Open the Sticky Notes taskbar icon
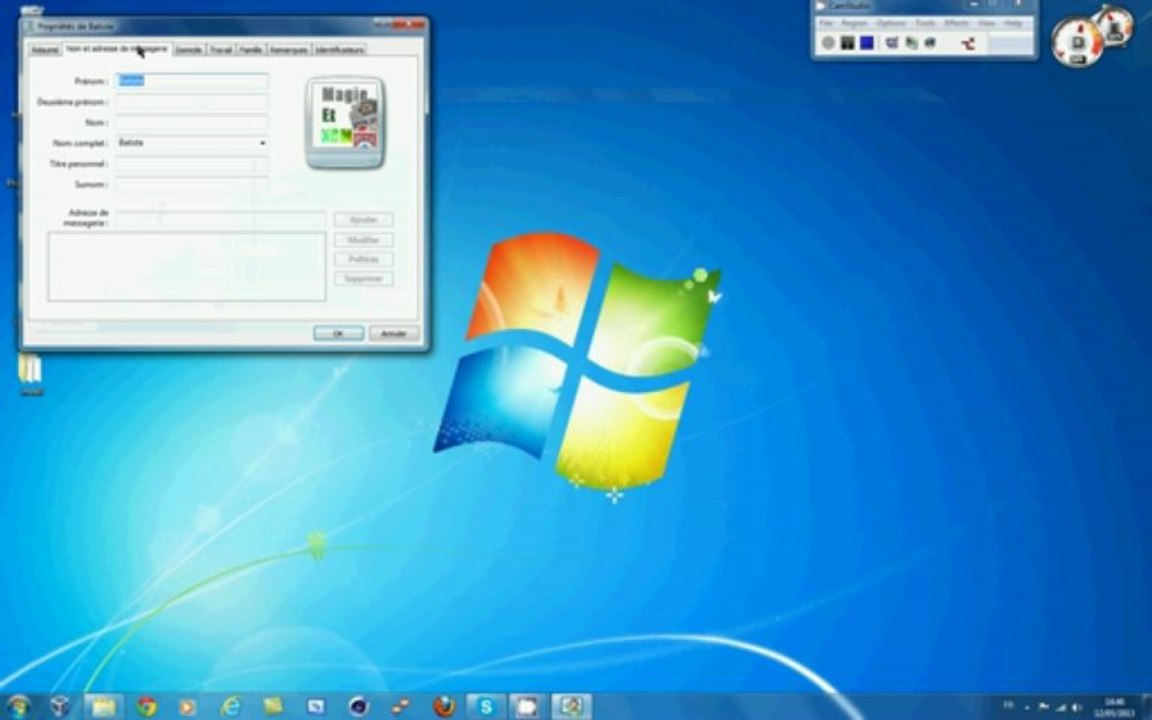 (x=273, y=707)
